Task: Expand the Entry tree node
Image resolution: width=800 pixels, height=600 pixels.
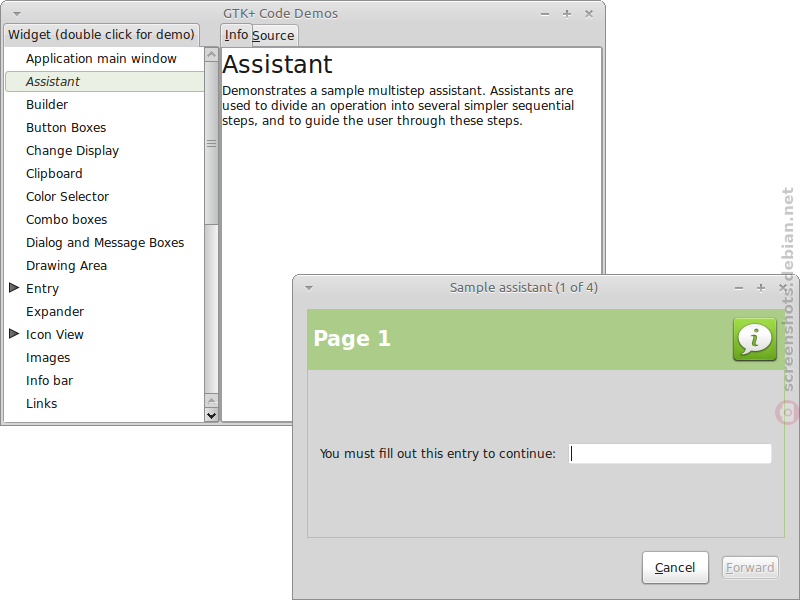Action: tap(14, 288)
